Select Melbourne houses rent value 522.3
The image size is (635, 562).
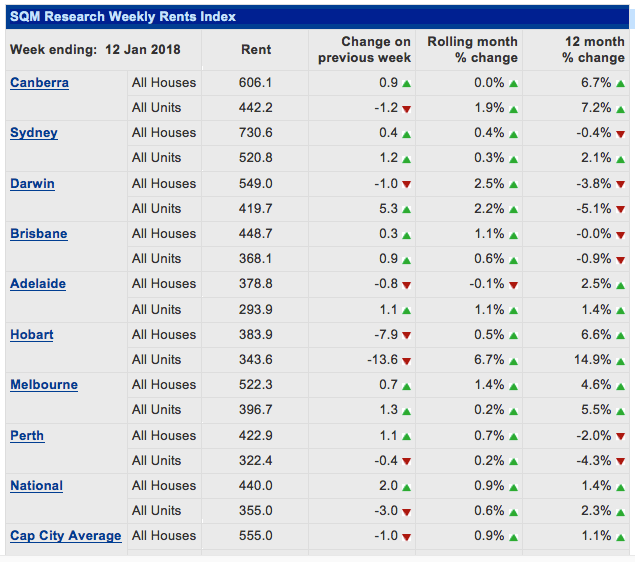pyautogui.click(x=256, y=384)
